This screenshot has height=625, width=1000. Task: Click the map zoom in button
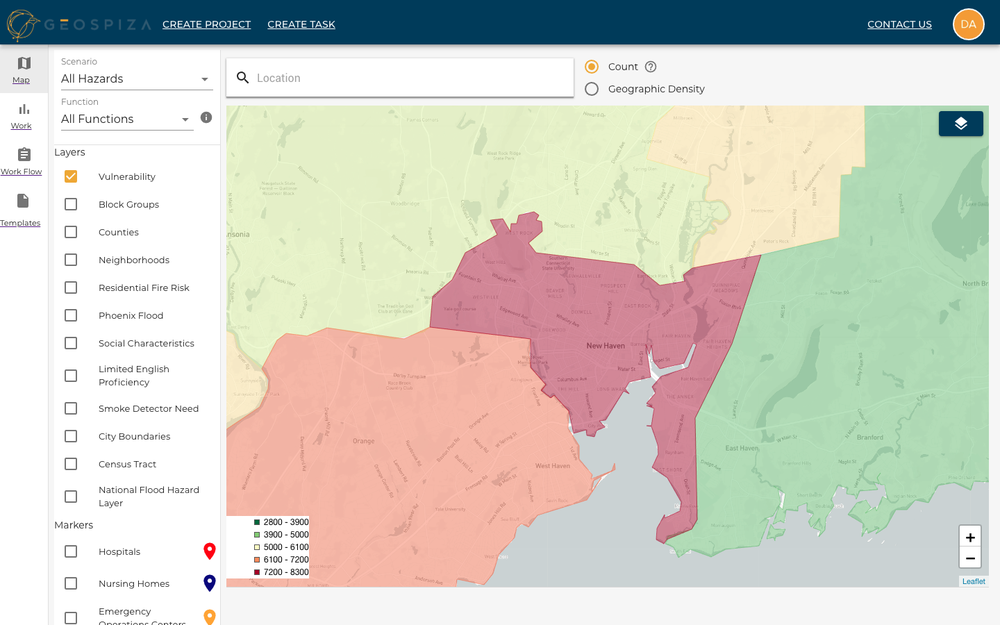tap(969, 537)
